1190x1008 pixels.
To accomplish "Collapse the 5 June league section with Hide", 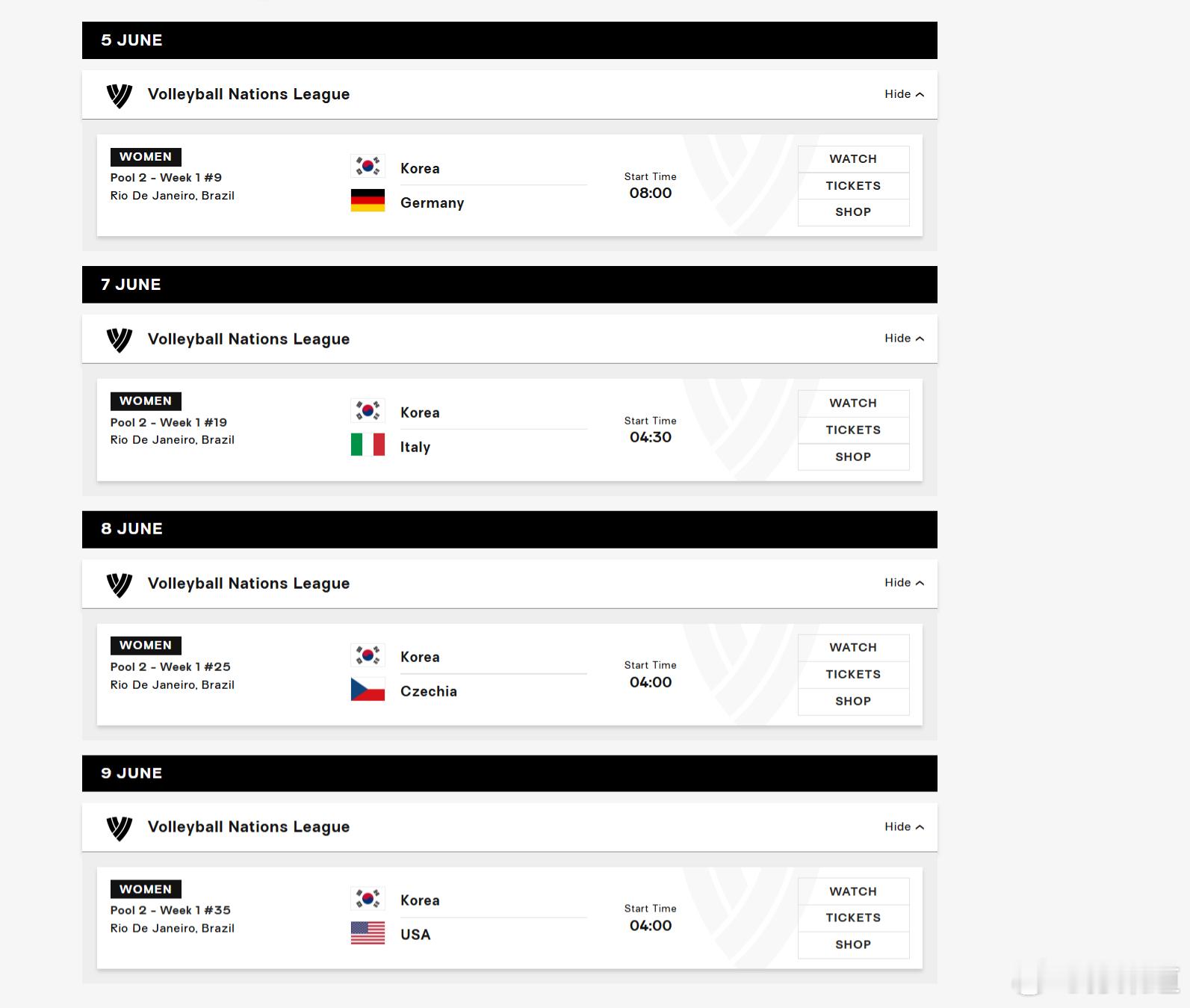I will tap(904, 94).
